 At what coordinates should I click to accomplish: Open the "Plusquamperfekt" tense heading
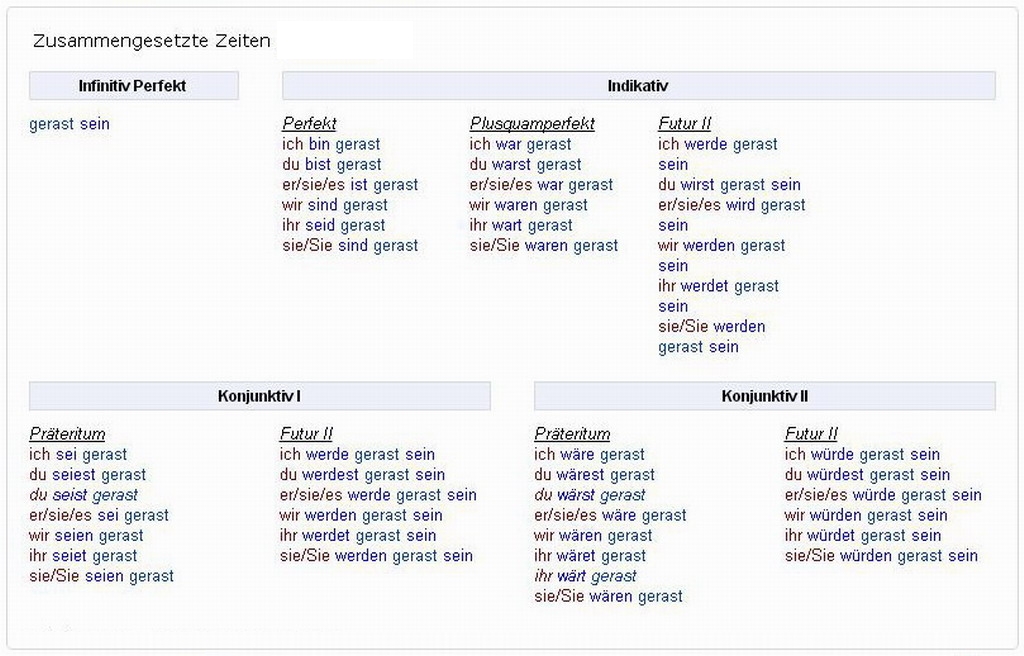[x=532, y=124]
